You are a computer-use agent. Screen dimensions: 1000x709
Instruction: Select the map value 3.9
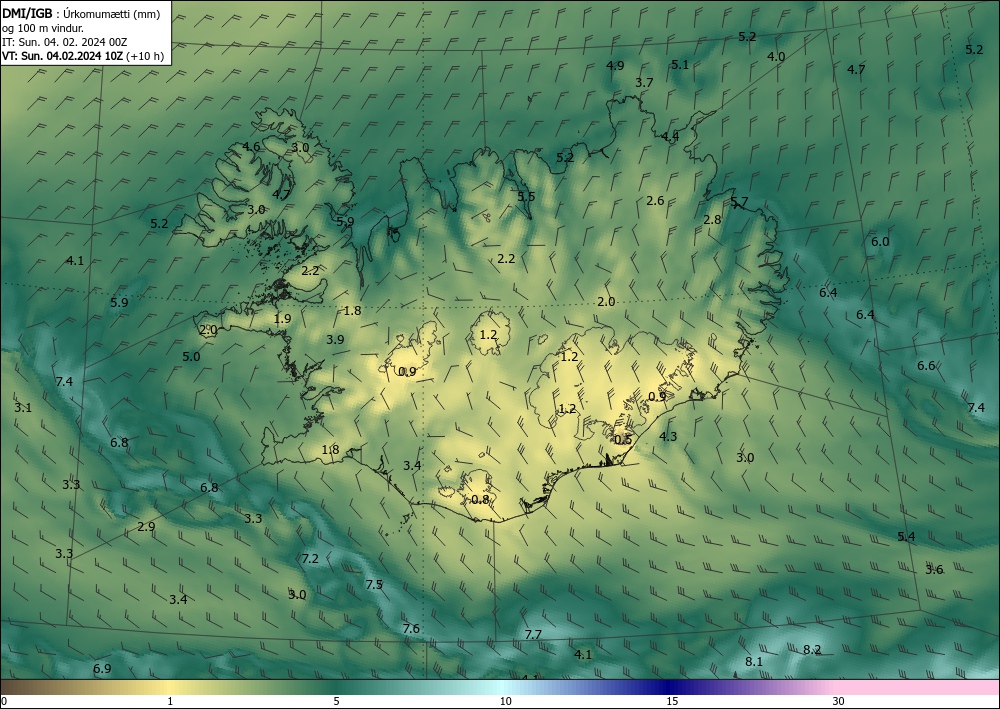coord(335,339)
